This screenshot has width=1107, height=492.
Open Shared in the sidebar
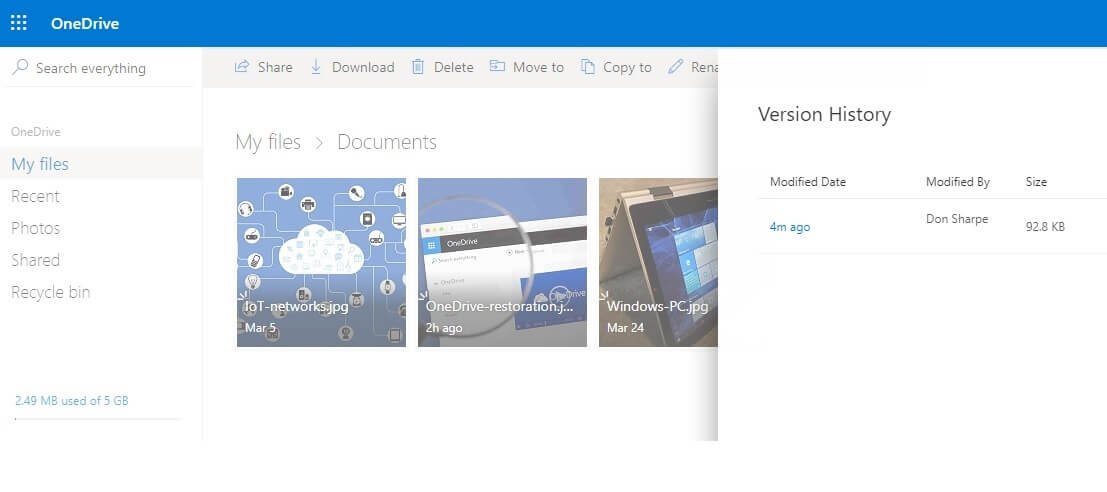pos(35,260)
